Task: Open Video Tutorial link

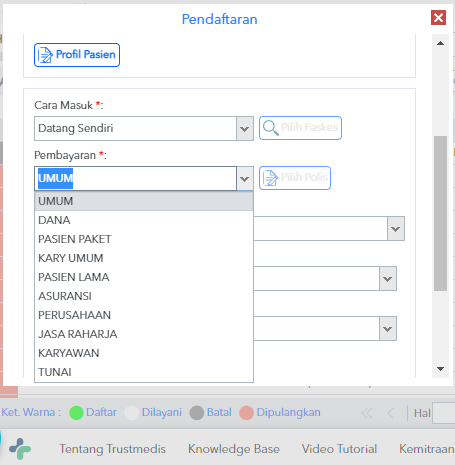Action: [339, 449]
